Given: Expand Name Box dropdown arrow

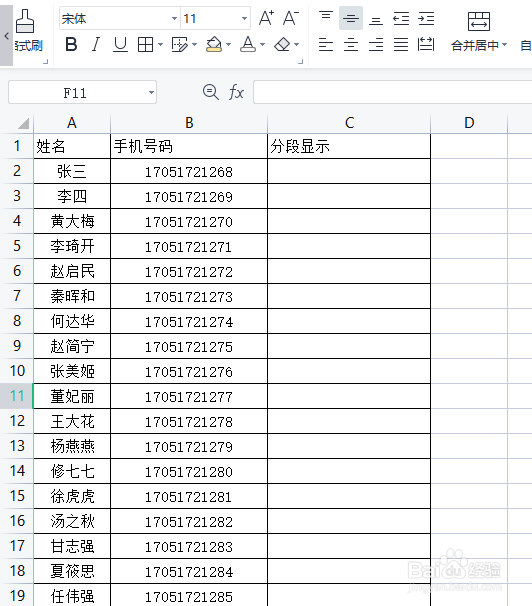Looking at the screenshot, I should pyautogui.click(x=151, y=92).
